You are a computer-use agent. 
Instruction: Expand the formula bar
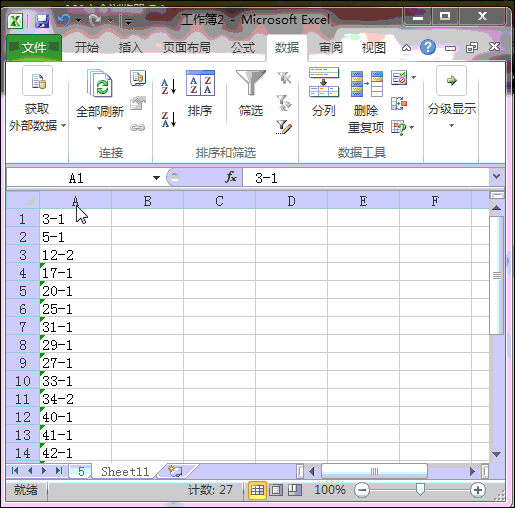497,176
